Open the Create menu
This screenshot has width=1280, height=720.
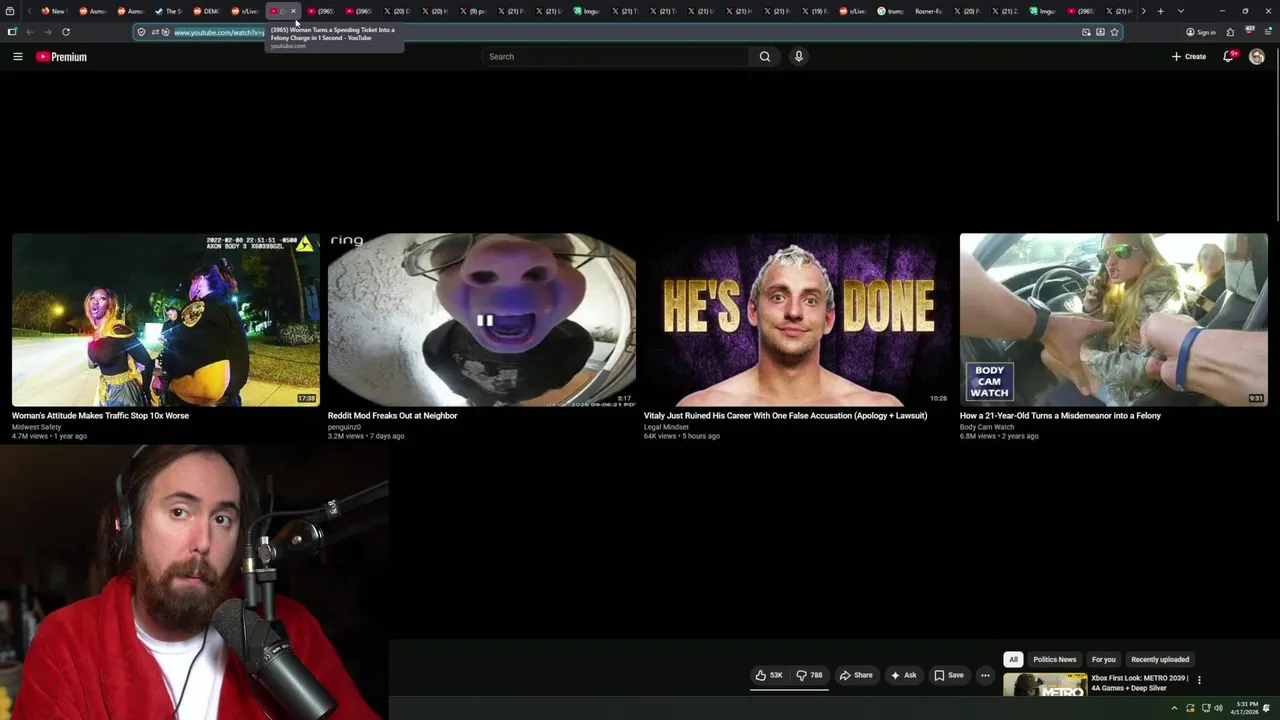click(1189, 57)
